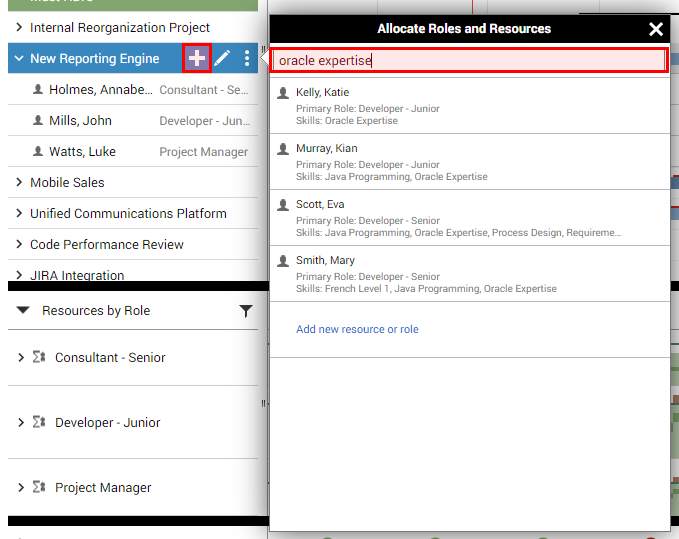This screenshot has width=679, height=539.
Task: Expand the Code Performance Review project
Action: click(19, 244)
